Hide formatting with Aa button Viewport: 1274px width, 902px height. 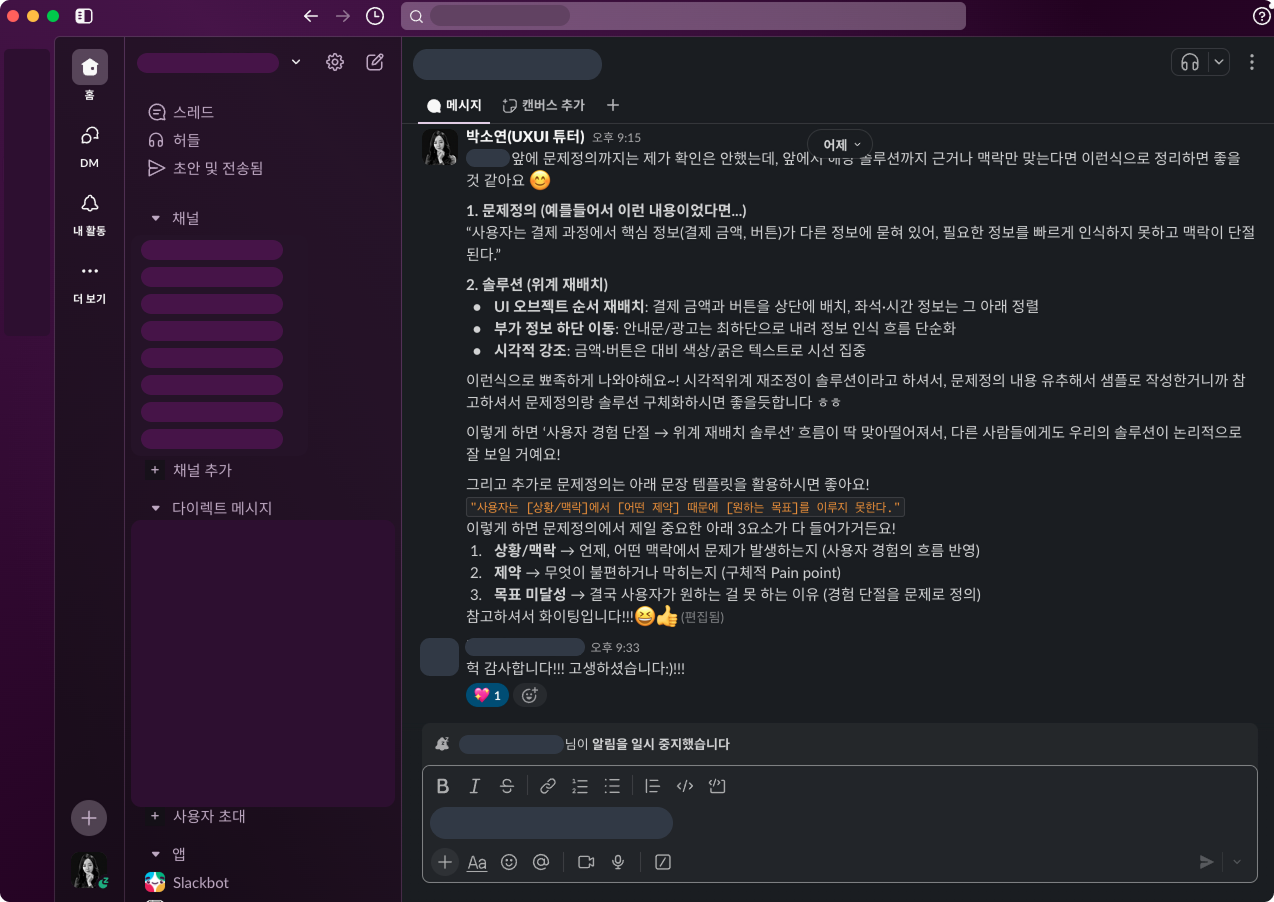pos(477,862)
